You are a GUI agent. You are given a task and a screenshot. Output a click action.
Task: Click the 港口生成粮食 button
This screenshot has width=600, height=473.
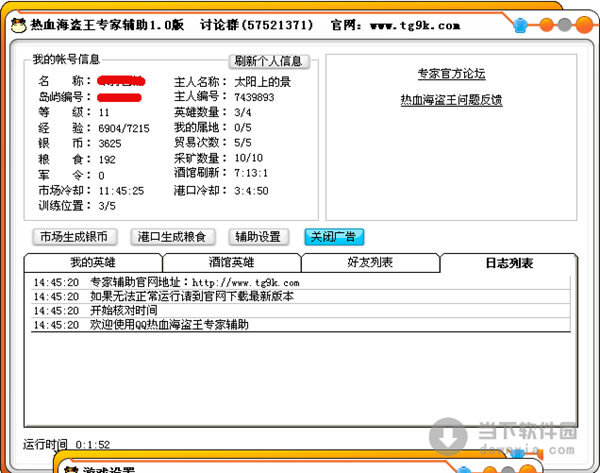172,237
